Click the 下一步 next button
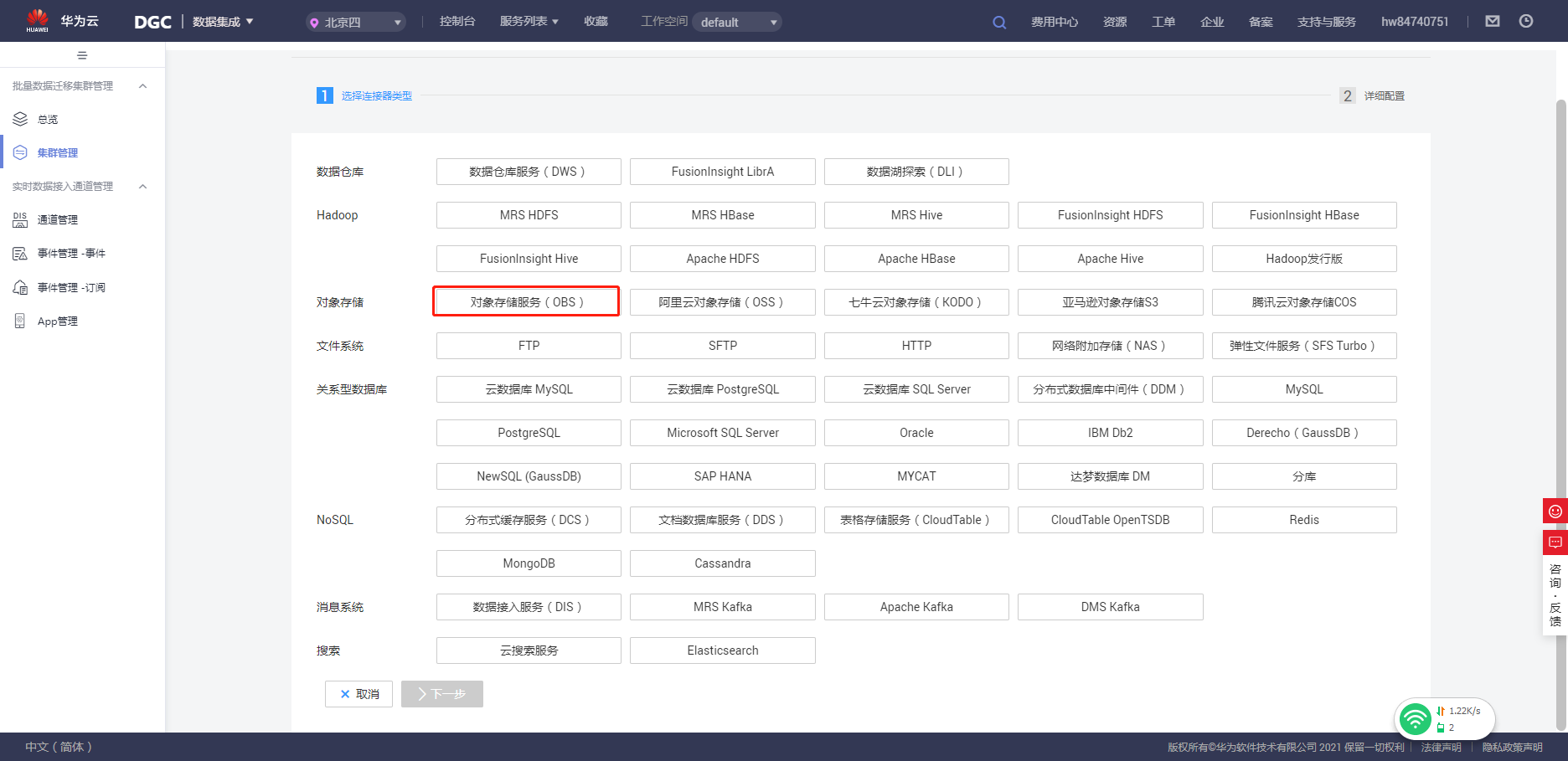Viewport: 1568px width, 761px height. [442, 694]
